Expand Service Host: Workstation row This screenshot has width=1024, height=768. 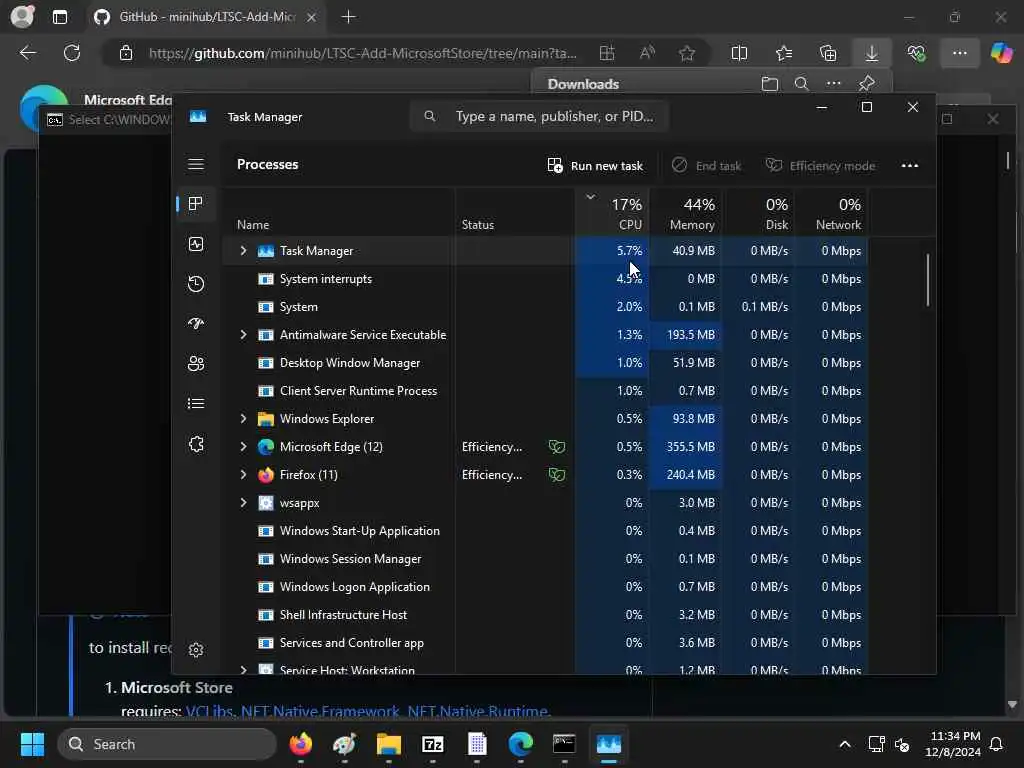coord(244,670)
